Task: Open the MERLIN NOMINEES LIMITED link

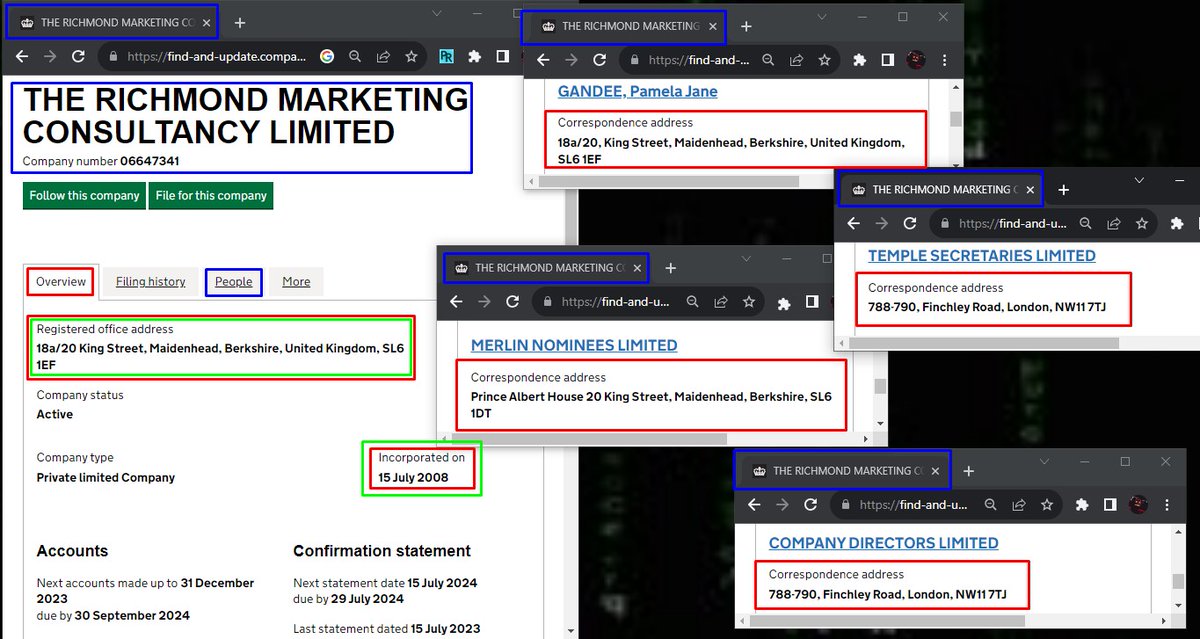Action: 574,345
